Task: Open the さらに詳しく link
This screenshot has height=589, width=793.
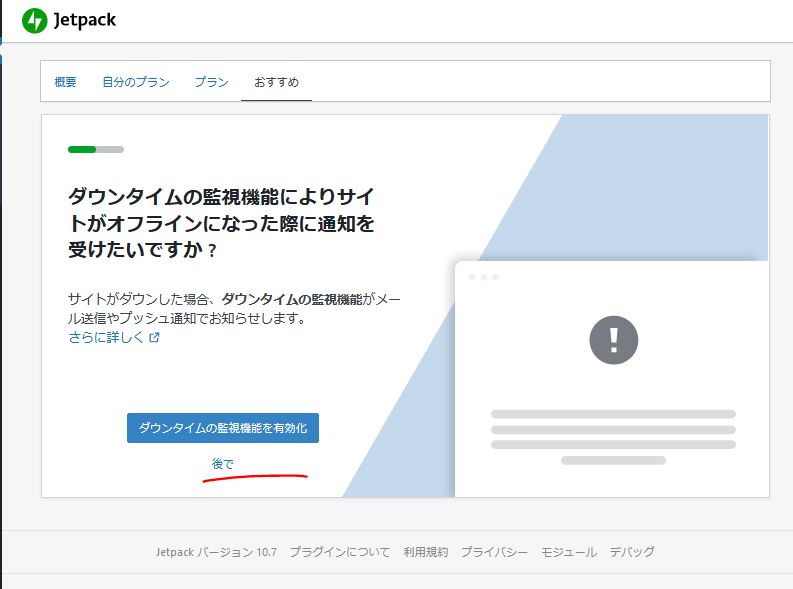Action: point(107,338)
